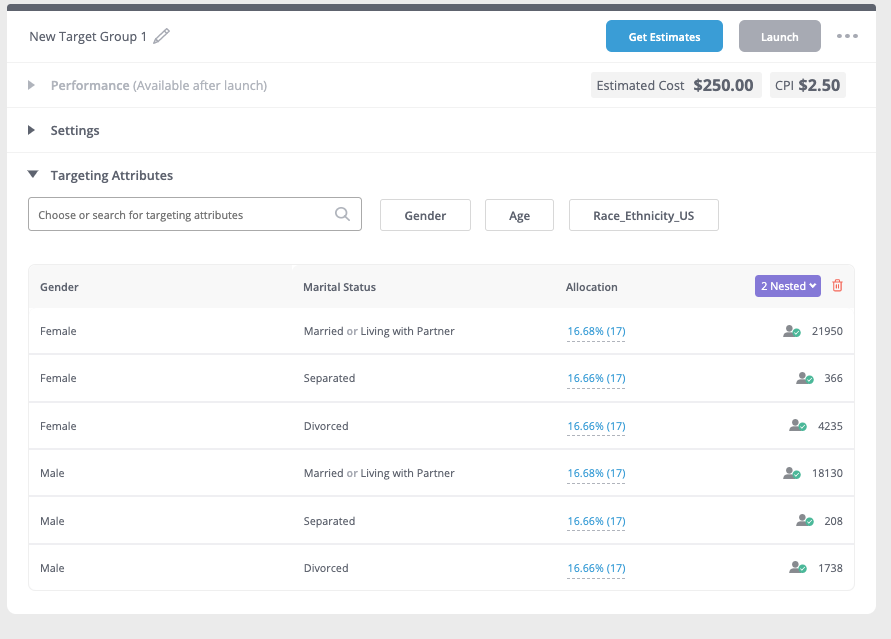Edit allocation for Male Married or Living with Partner
Image resolution: width=891 pixels, height=639 pixels.
click(x=596, y=474)
